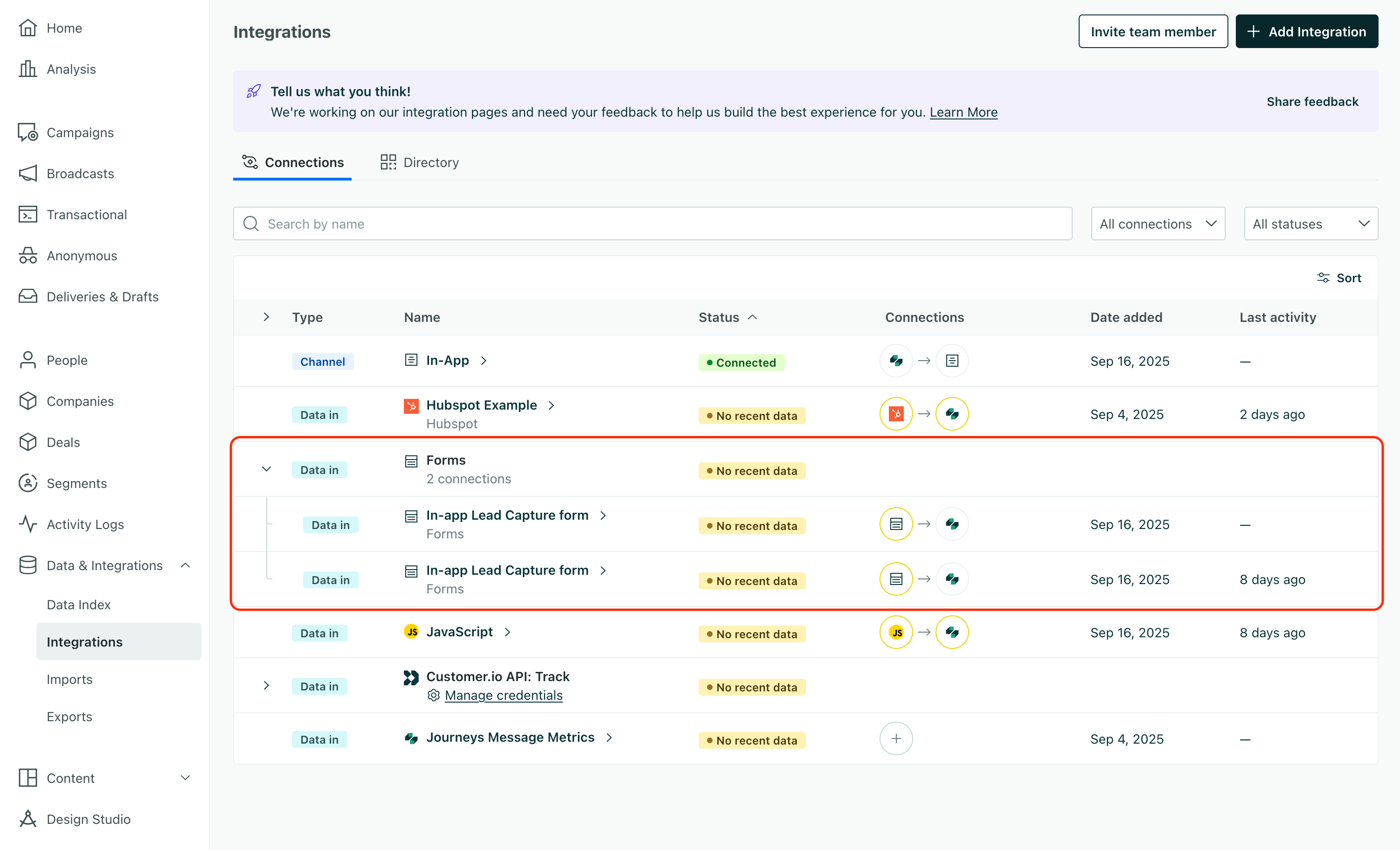Open Design Studio from the sidebar
Viewport: 1400px width, 850px height.
point(88,819)
